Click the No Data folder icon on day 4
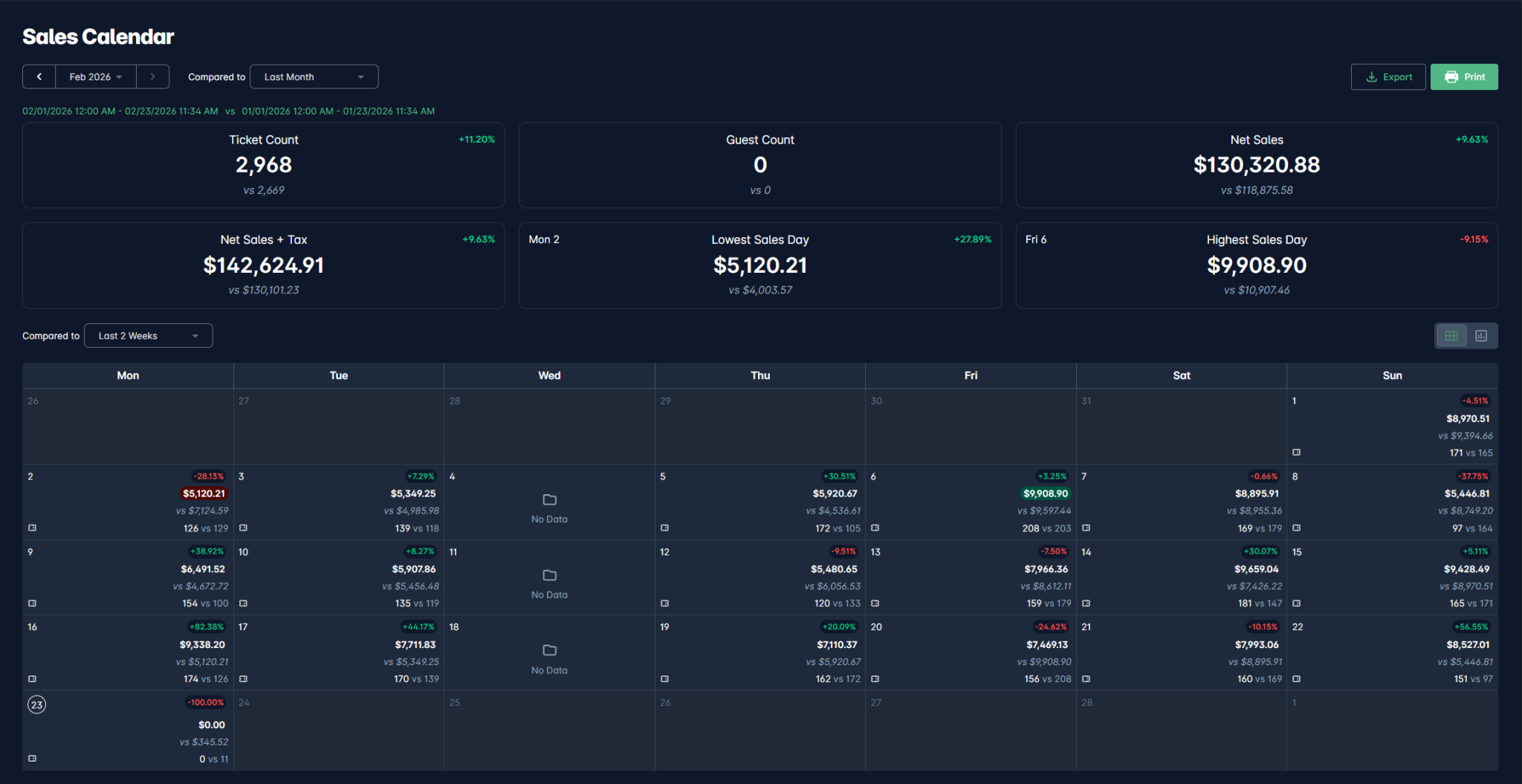1522x784 pixels. [x=549, y=499]
